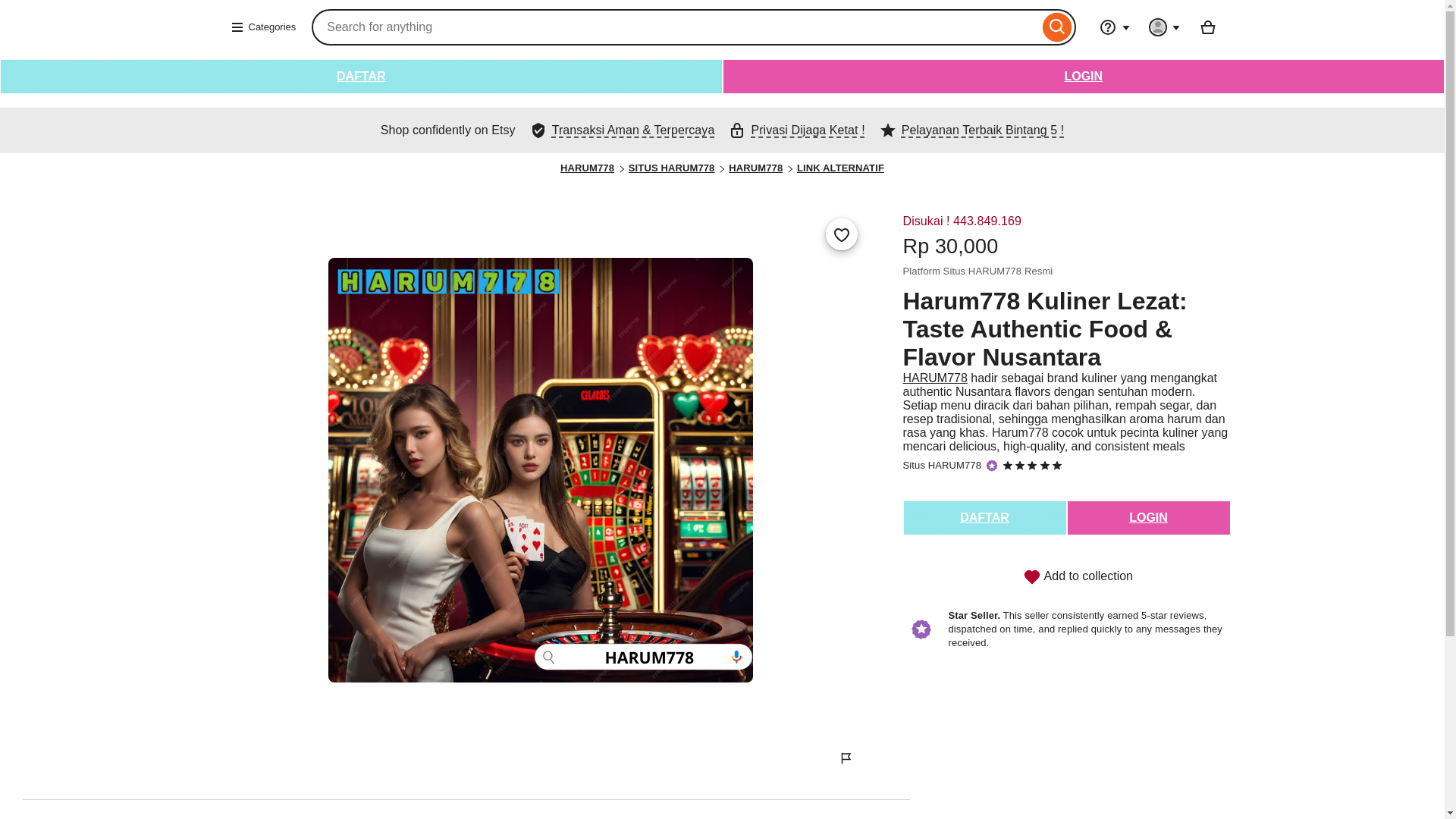The image size is (1456, 819).
Task: Click the report flag icon below image
Action: [846, 758]
